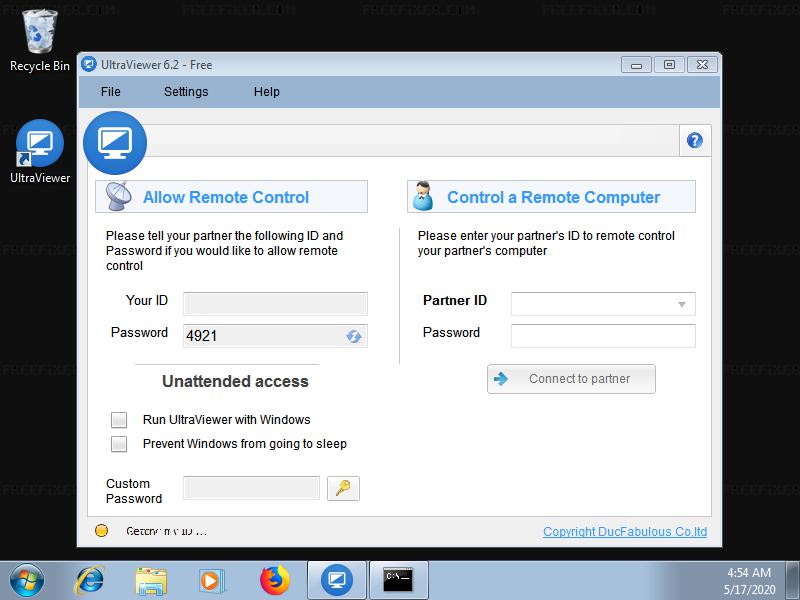Maximize the UltraViewer window
This screenshot has width=800, height=600.
click(x=669, y=65)
